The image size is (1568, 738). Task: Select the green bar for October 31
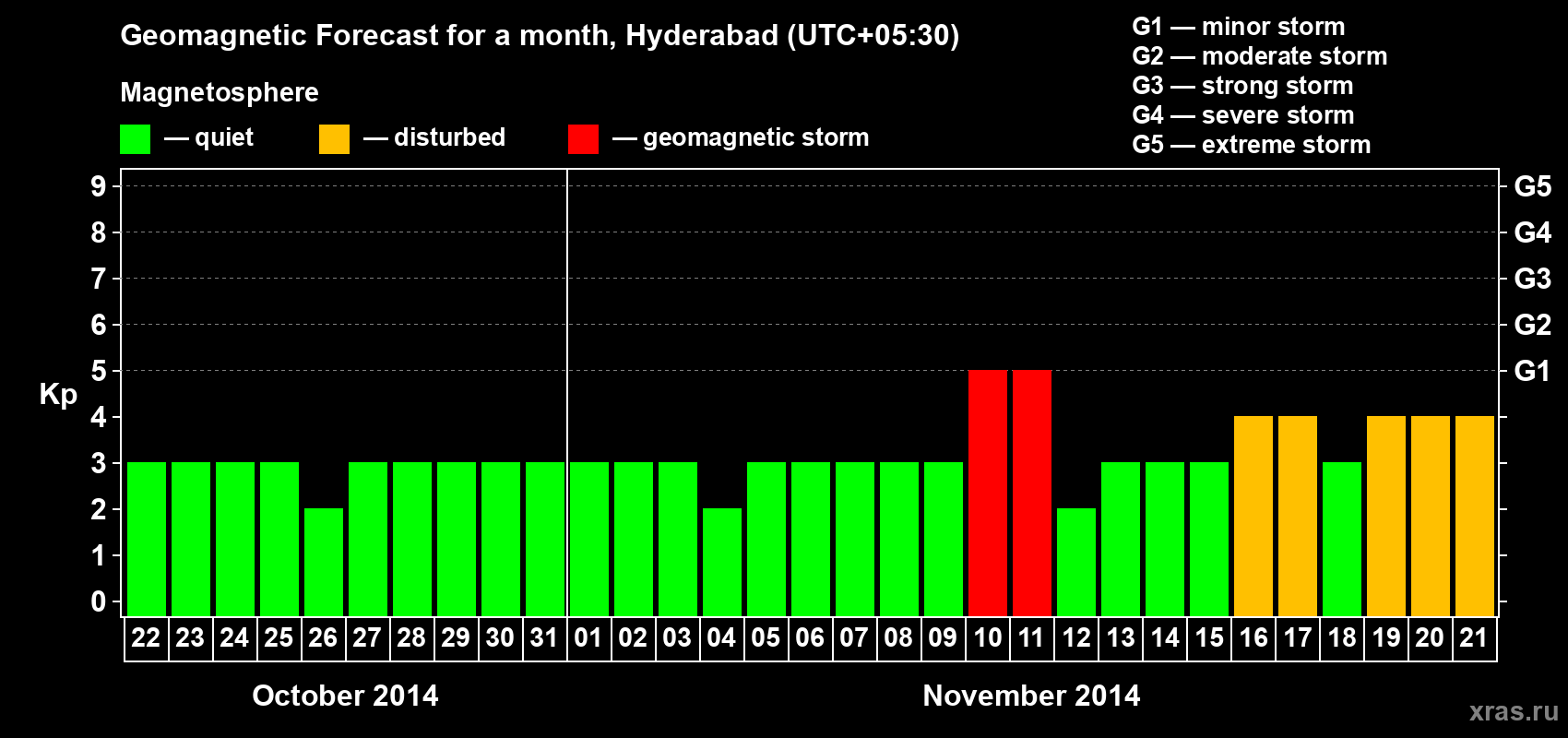[x=545, y=539]
